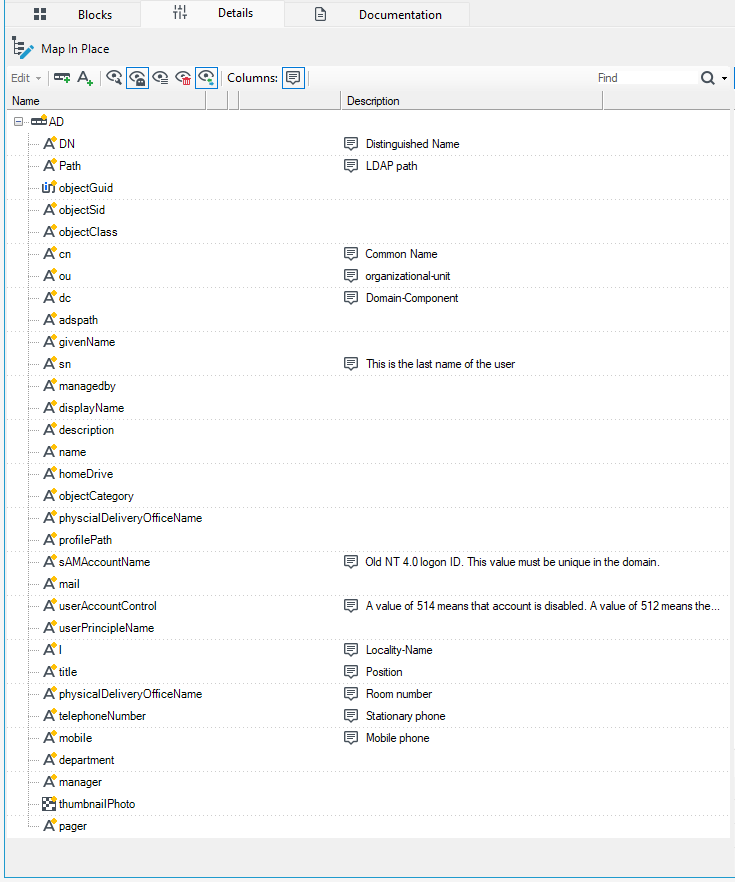Select the sAMAccountName field

105,562
